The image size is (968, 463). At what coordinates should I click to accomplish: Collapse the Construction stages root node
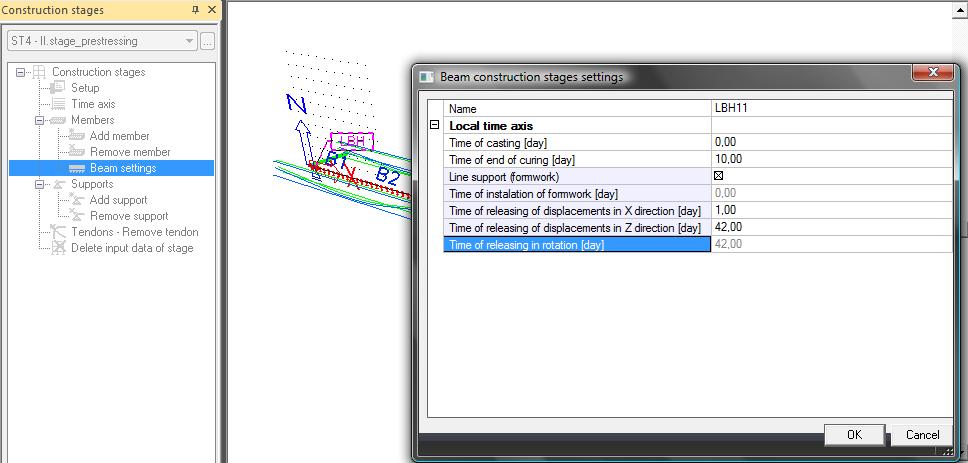pos(21,72)
